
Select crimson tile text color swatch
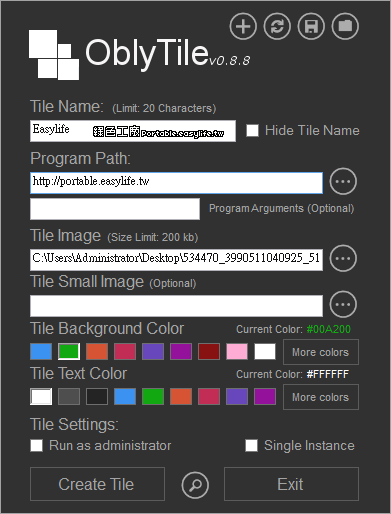209,397
